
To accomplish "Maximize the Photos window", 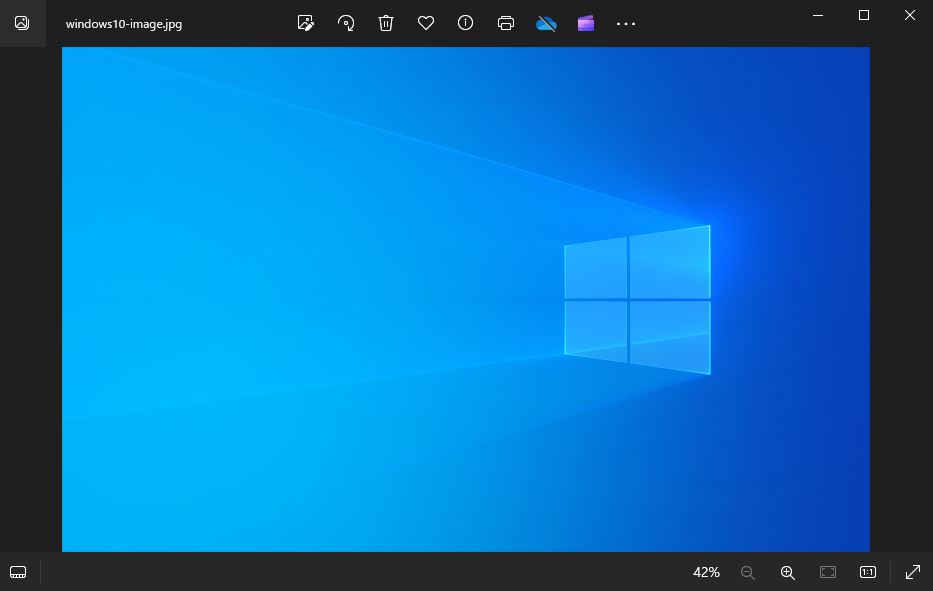I will (x=864, y=15).
